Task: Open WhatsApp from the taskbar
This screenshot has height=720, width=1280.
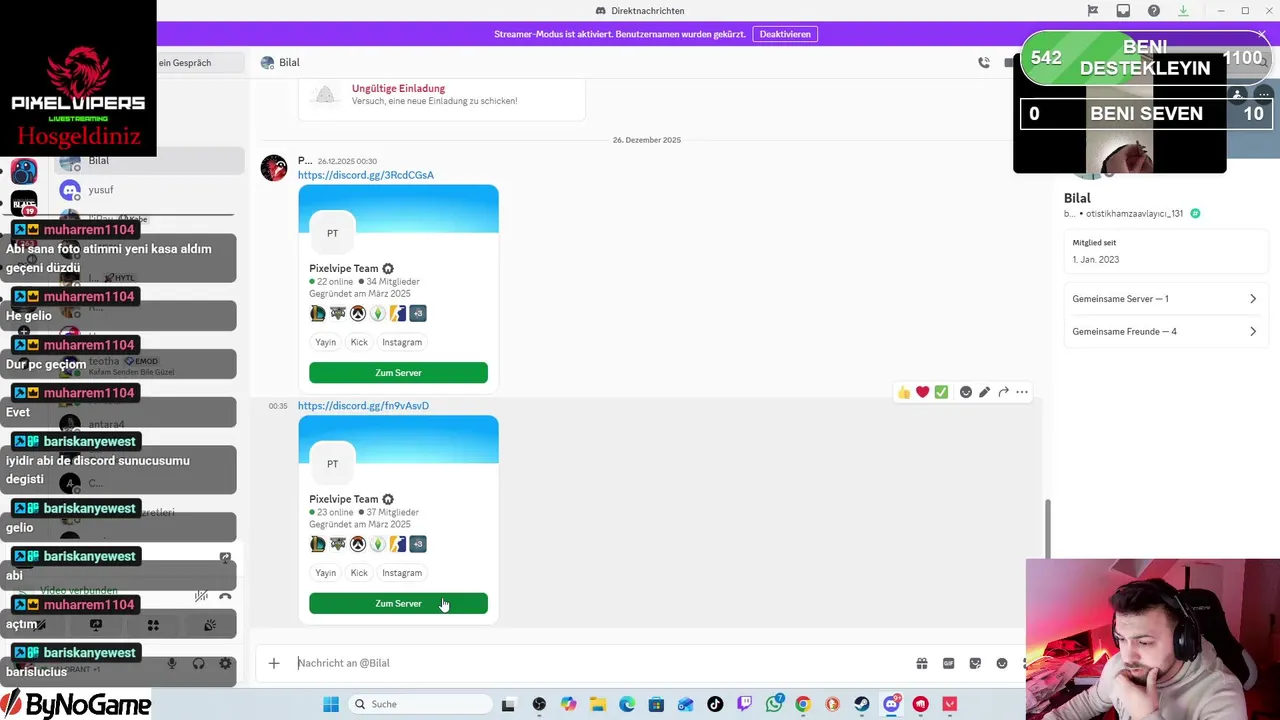Action: coord(774,704)
